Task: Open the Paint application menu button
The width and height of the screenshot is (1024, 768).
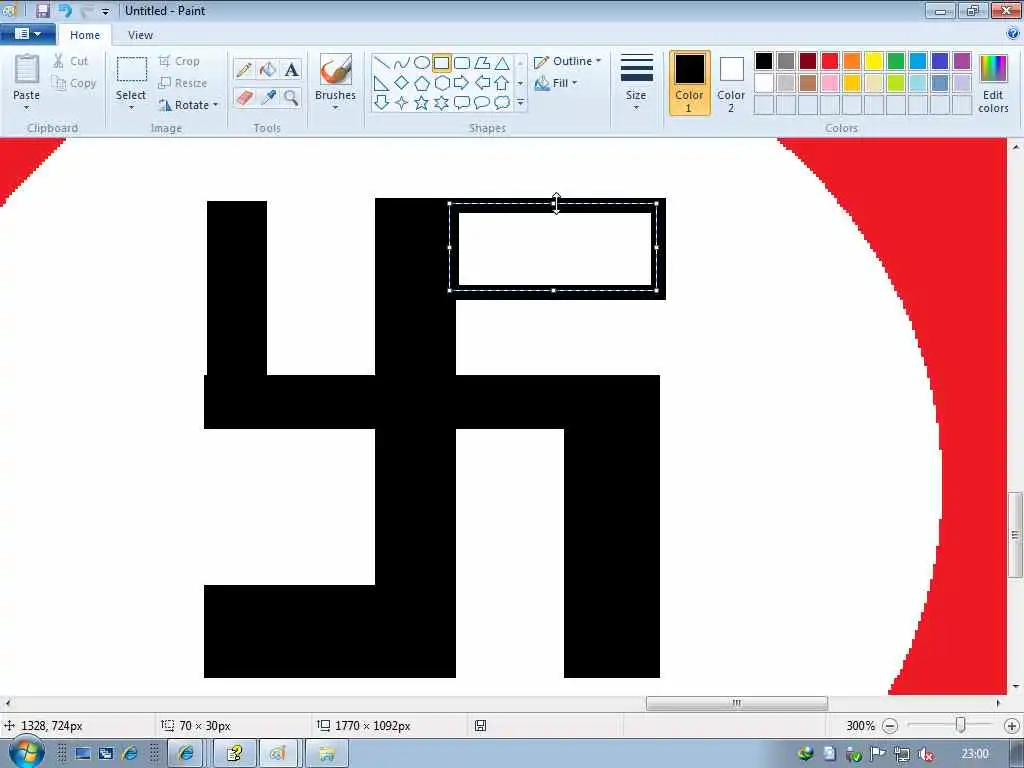Action: (x=27, y=34)
